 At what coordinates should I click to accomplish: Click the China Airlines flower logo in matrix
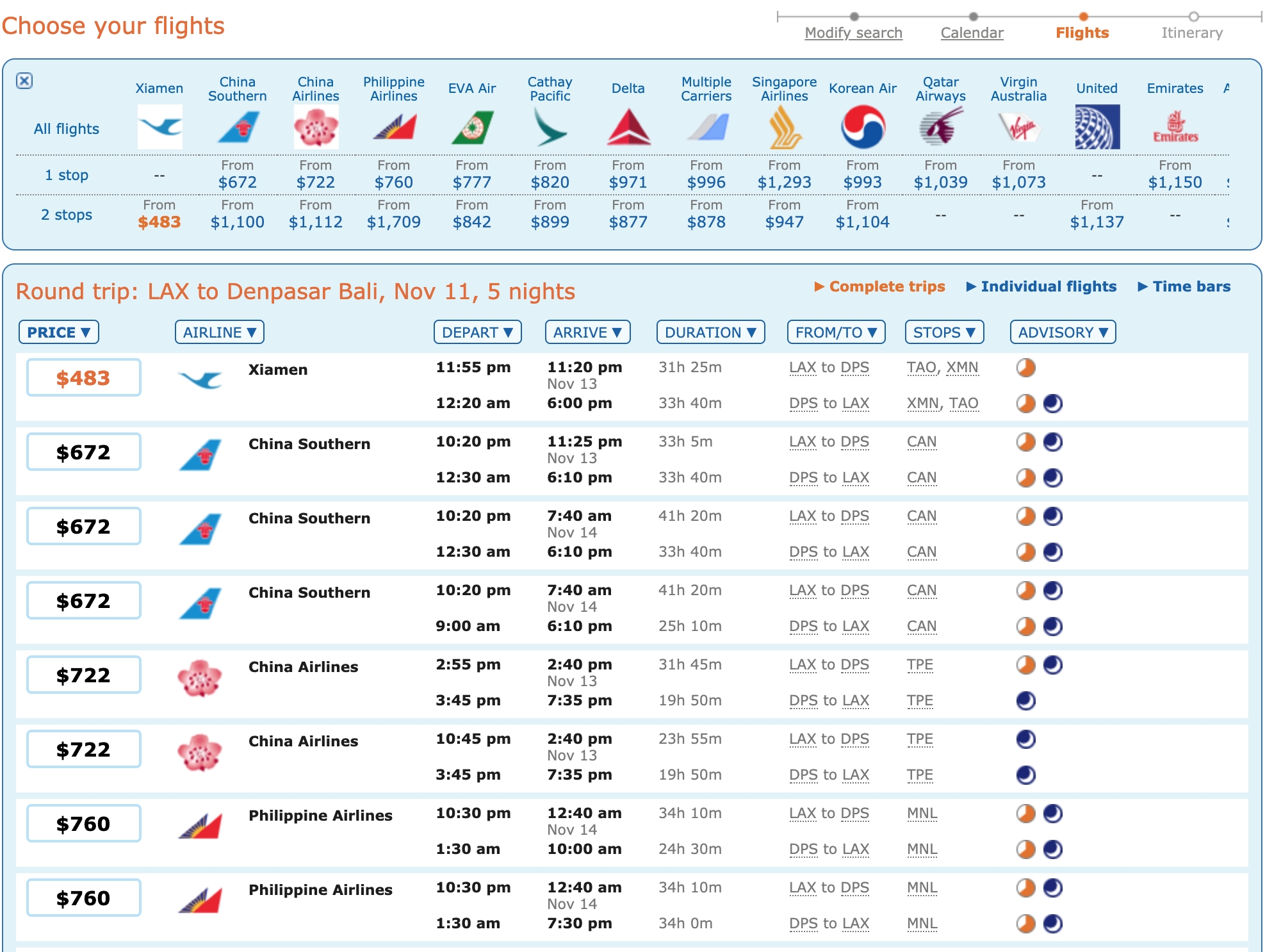coord(316,127)
